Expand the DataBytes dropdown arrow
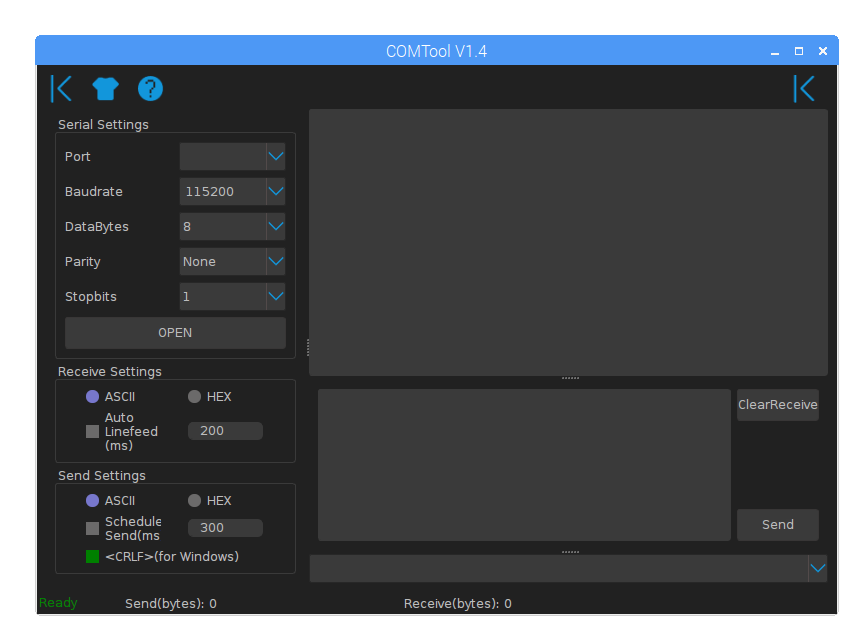865x634 pixels. click(x=276, y=226)
